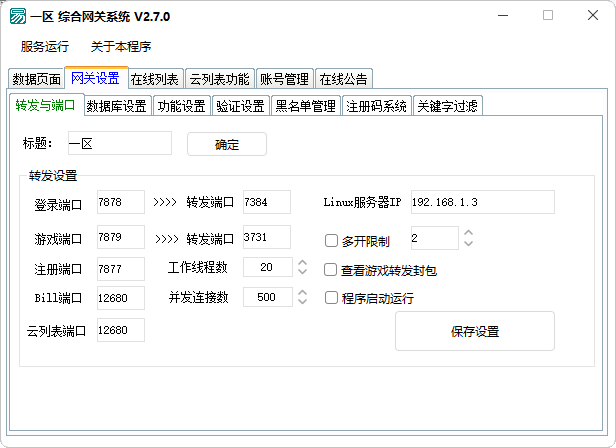
Task: Enable the 多开限制 checkbox
Action: (332, 240)
